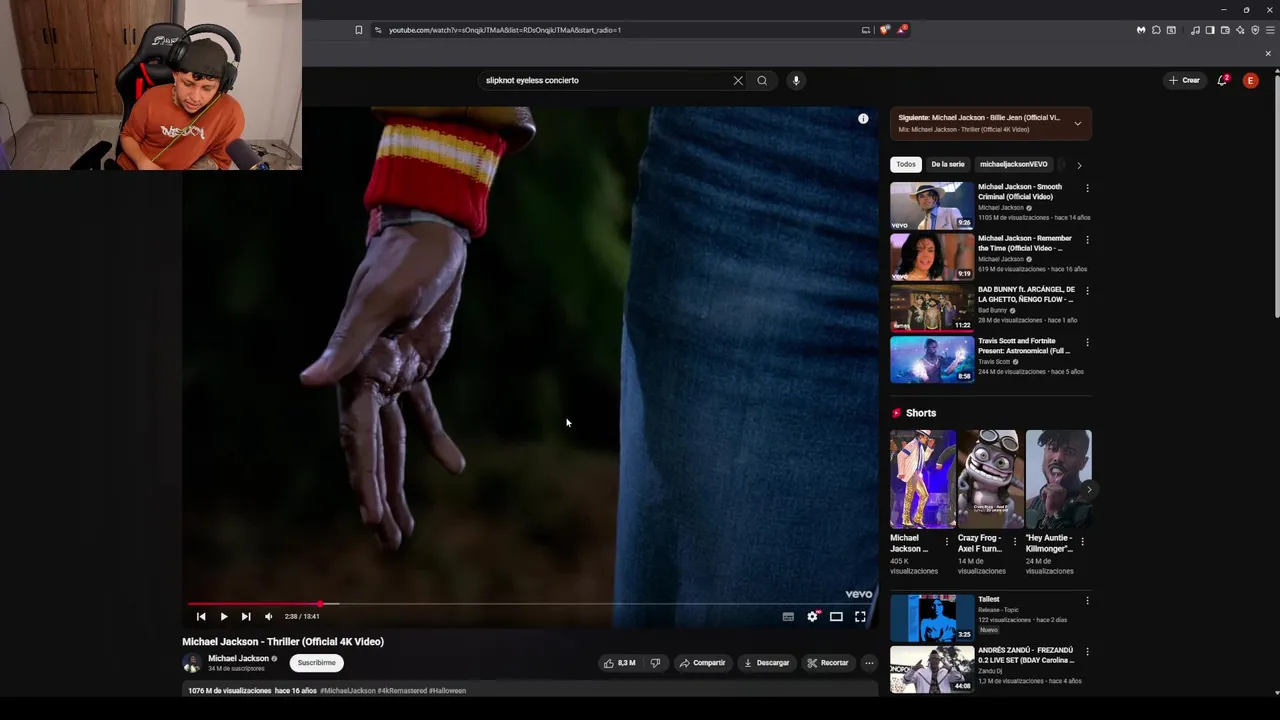
Task: Dislike the Thriller video
Action: (x=655, y=663)
